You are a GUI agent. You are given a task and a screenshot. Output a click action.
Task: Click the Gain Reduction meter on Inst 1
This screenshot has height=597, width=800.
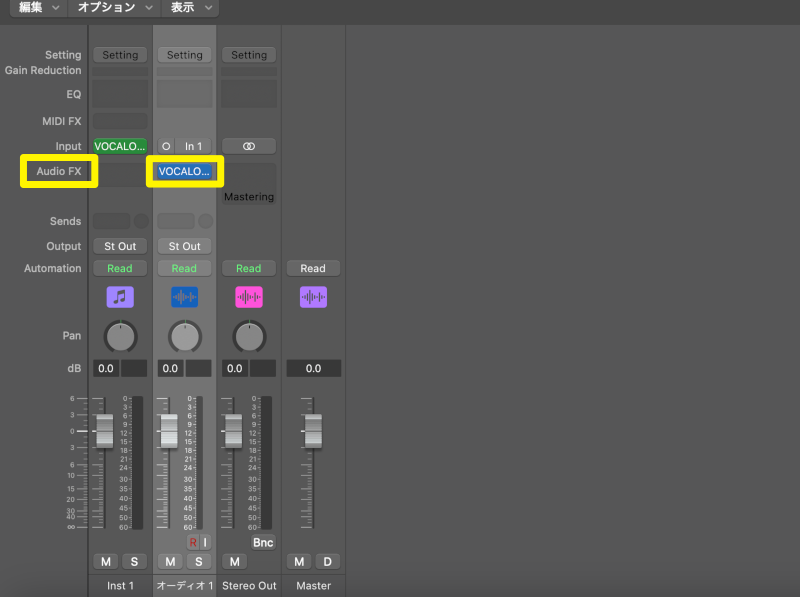pos(120,71)
